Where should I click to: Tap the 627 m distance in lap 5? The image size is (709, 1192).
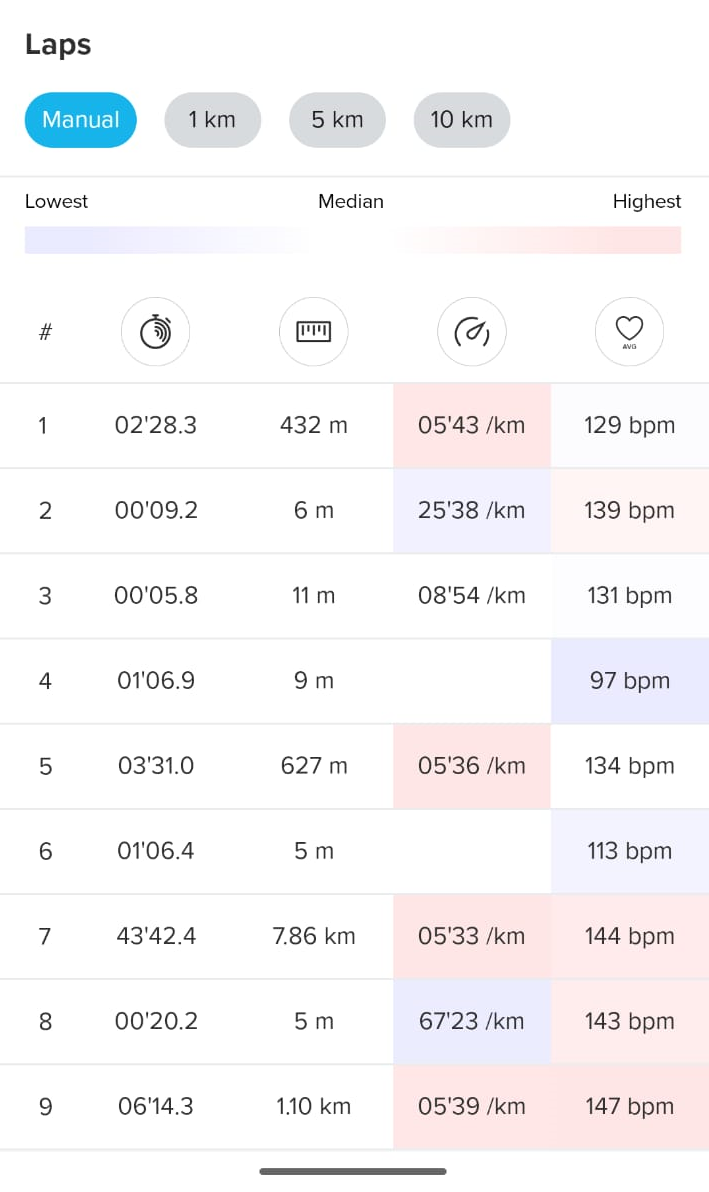point(314,766)
